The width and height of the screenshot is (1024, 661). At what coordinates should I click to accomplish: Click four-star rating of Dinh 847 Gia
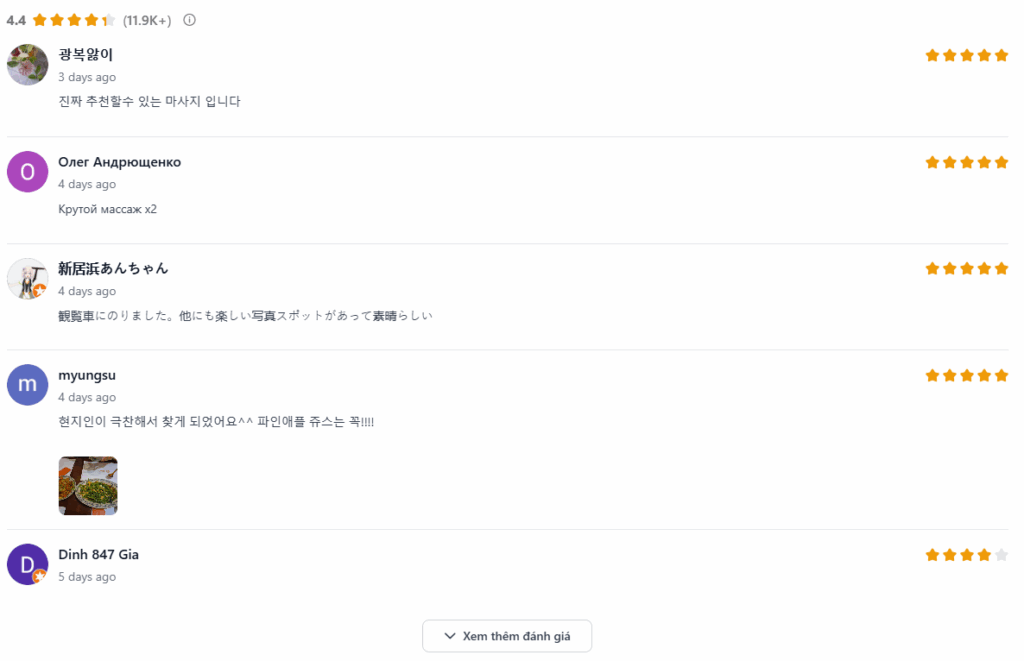(966, 555)
